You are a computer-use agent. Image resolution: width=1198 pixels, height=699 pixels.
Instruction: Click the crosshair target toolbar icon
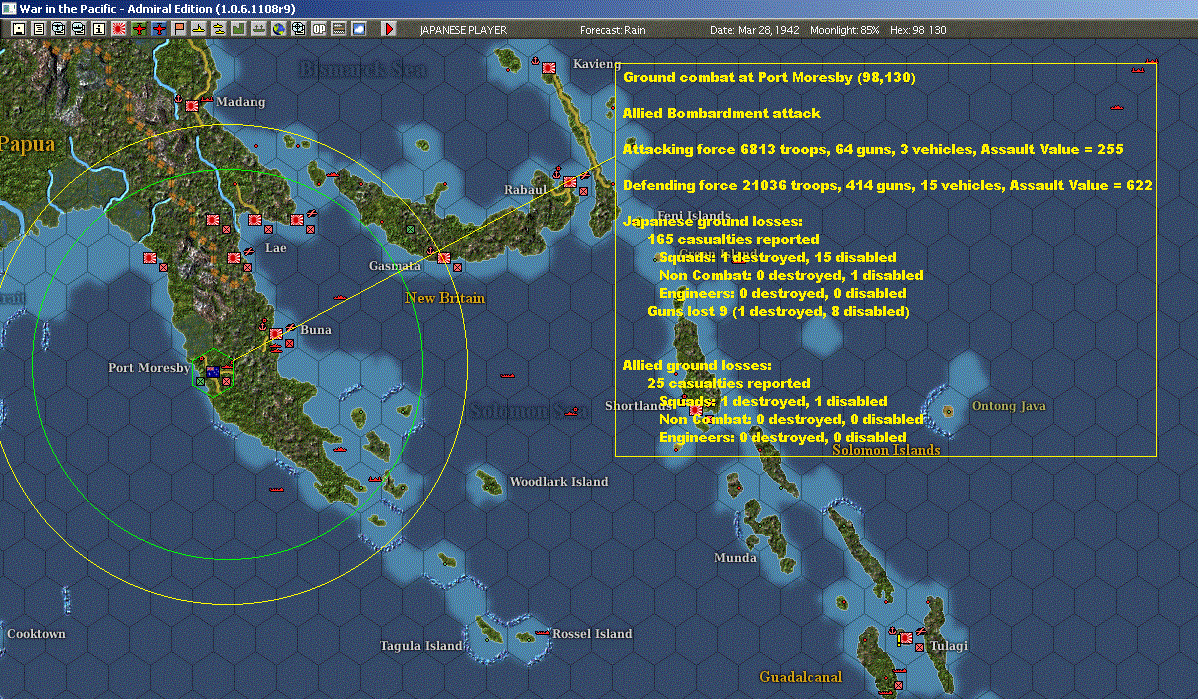[299, 29]
